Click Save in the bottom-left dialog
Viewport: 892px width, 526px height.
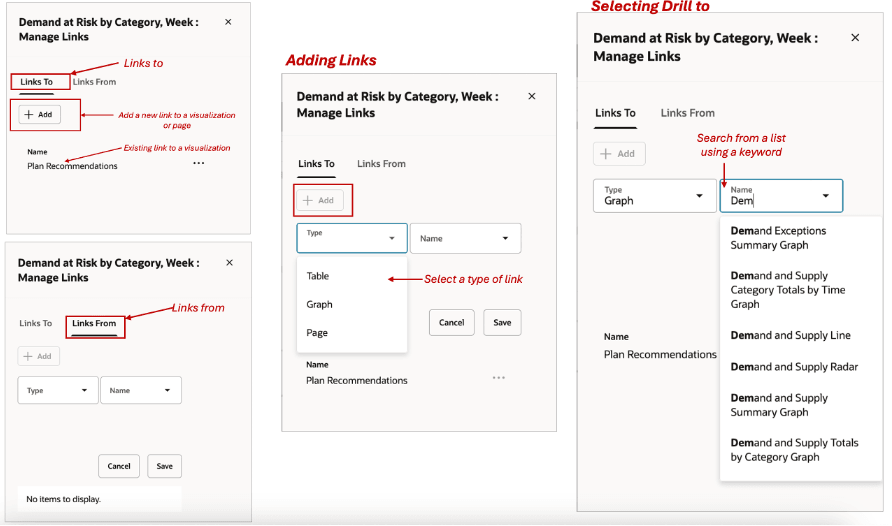(x=164, y=466)
